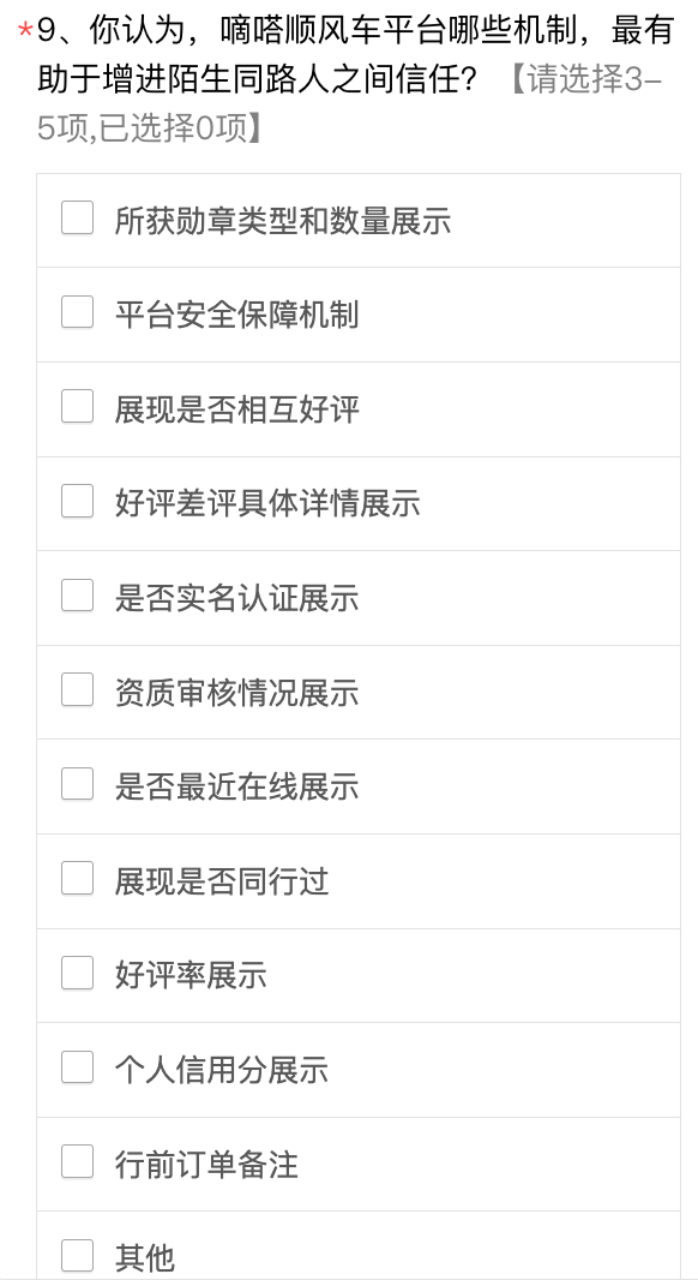Click the 好评率展示 label text
Screen dimensions: 698x1280
tap(190, 975)
